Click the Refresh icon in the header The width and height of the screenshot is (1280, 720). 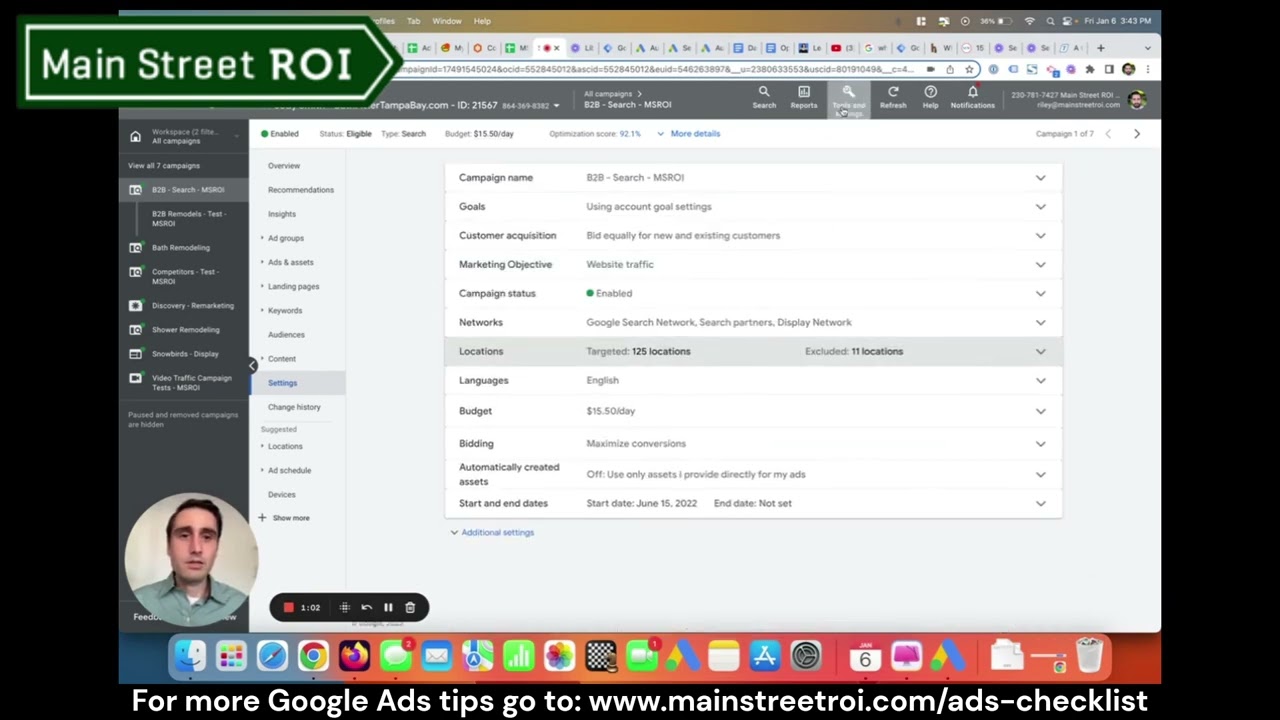coord(893,97)
